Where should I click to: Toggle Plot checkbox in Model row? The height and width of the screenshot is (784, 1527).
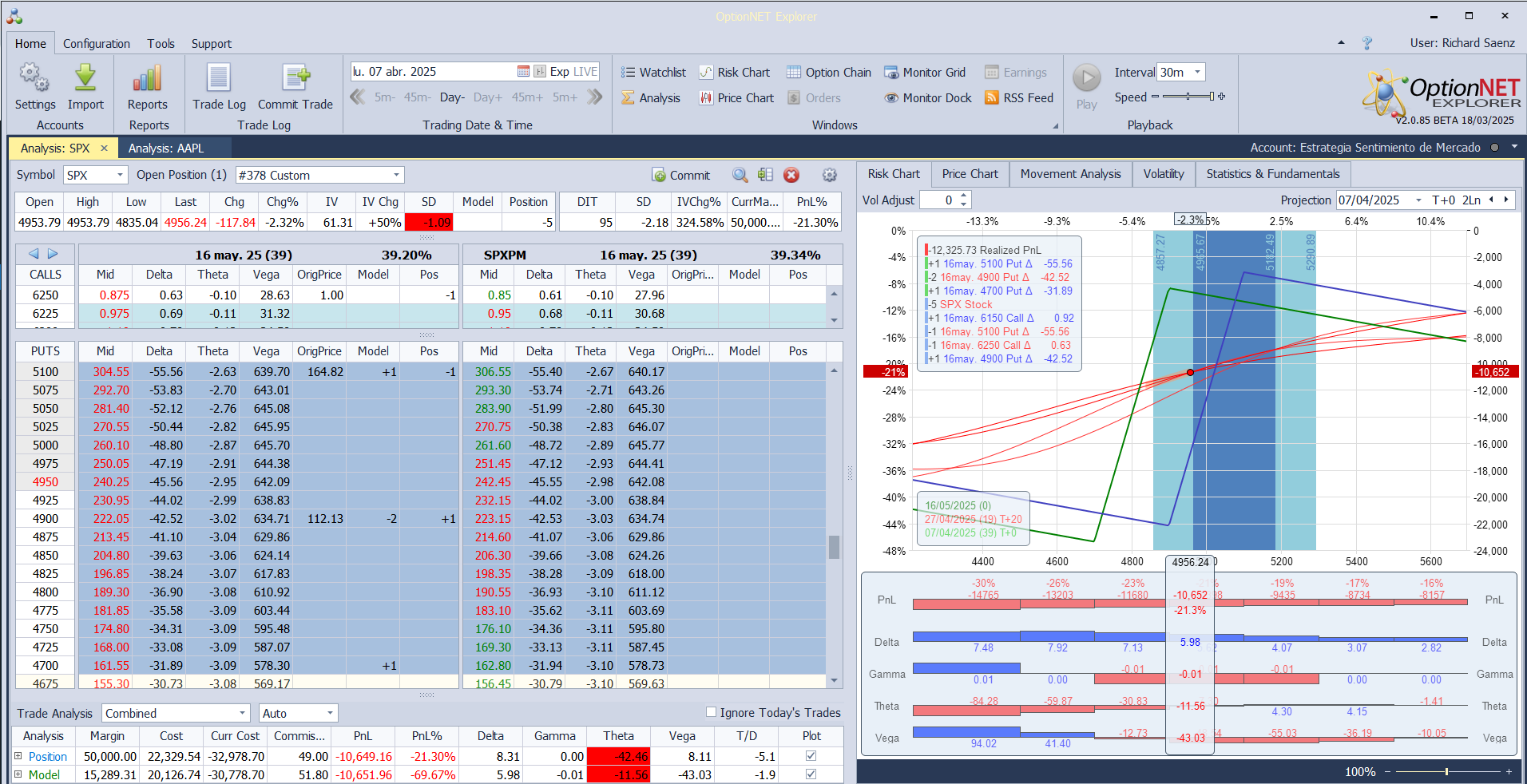pos(811,774)
